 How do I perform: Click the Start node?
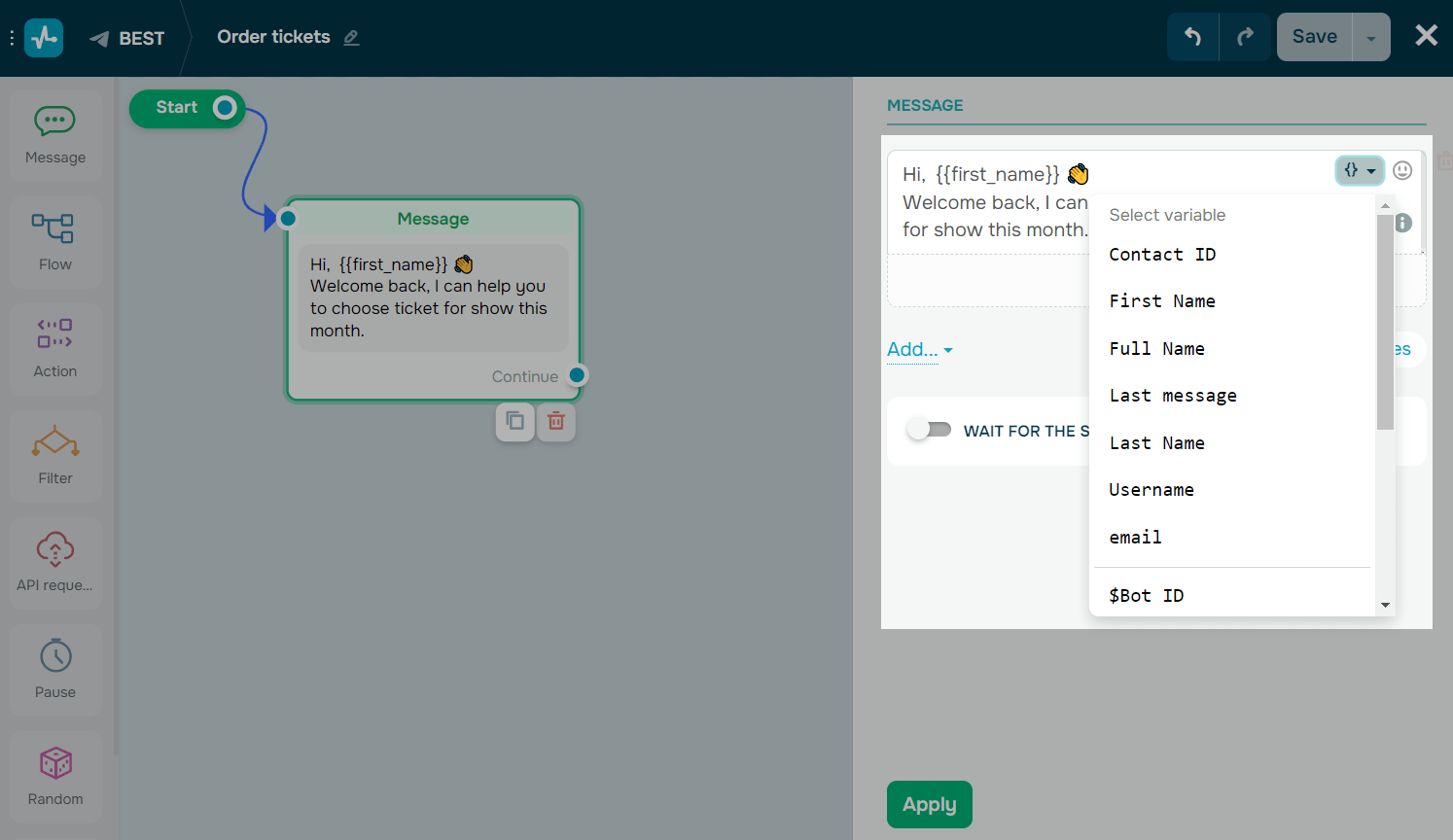[x=187, y=108]
